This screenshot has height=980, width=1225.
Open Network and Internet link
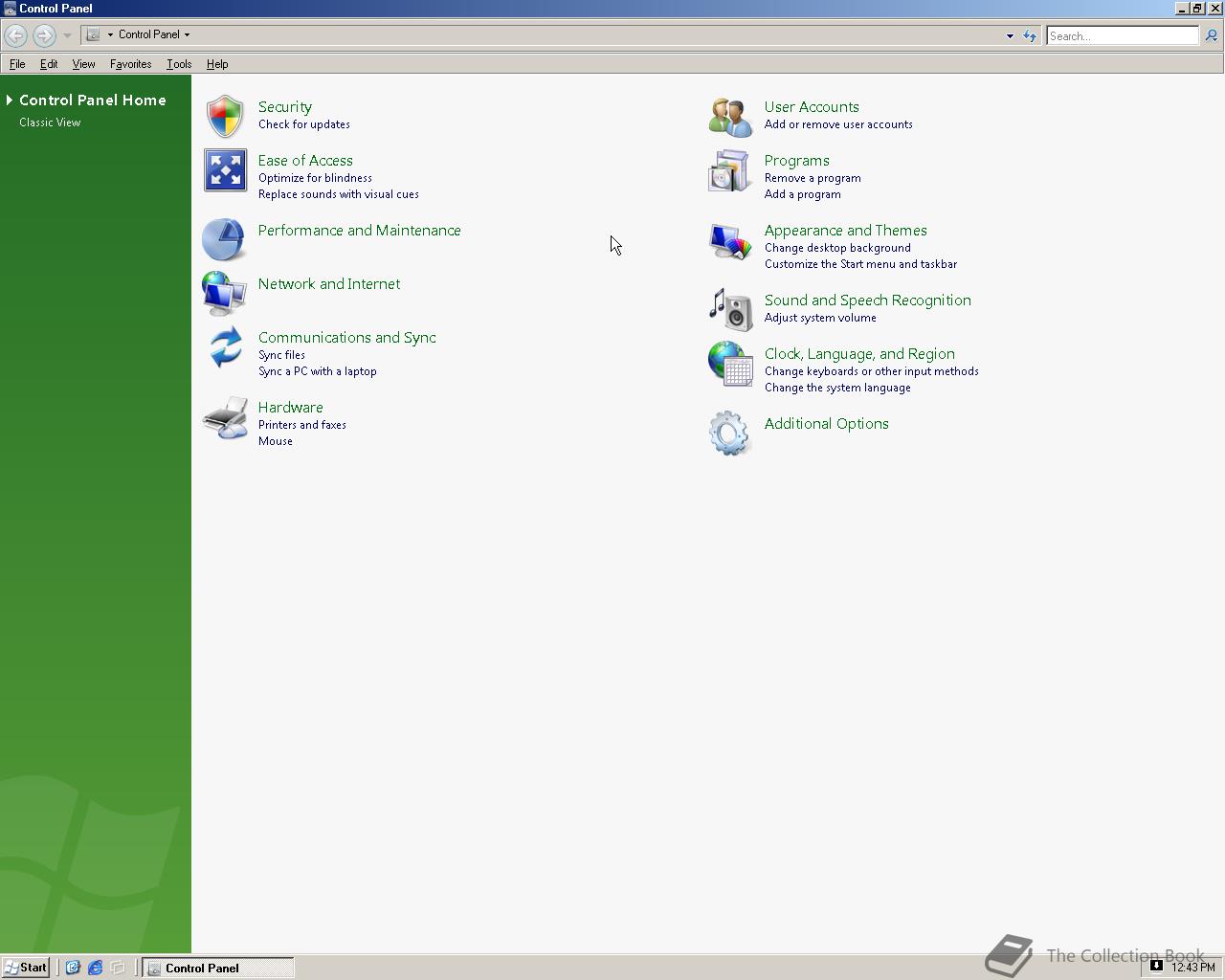(329, 284)
